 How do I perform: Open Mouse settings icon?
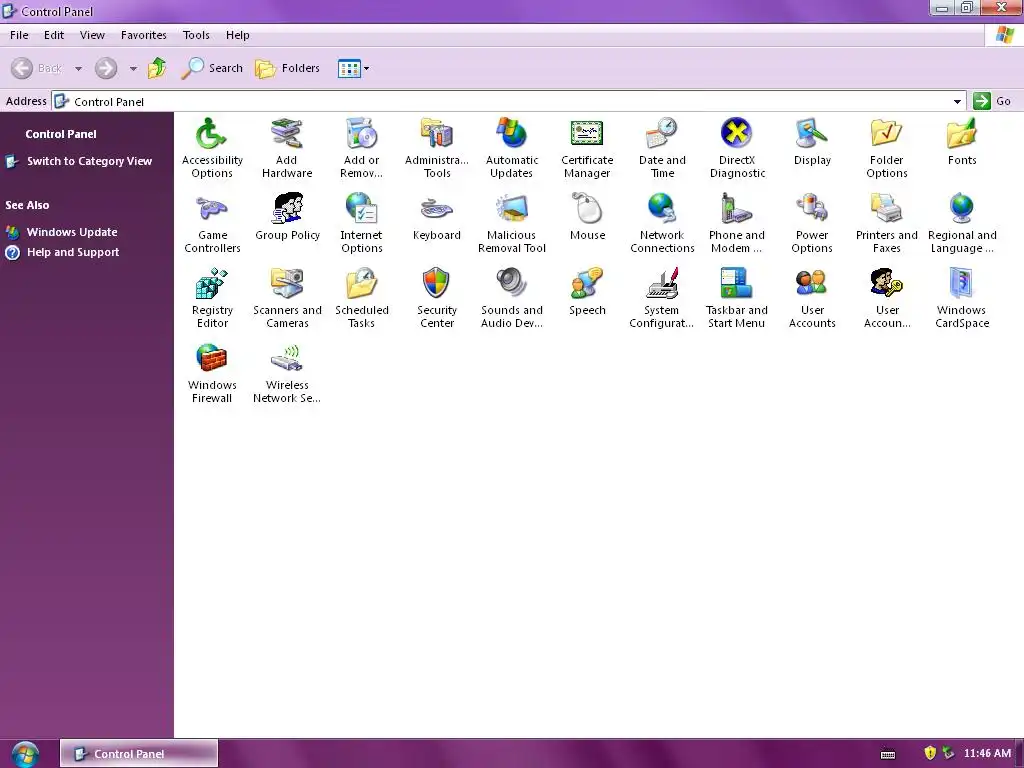pos(586,217)
